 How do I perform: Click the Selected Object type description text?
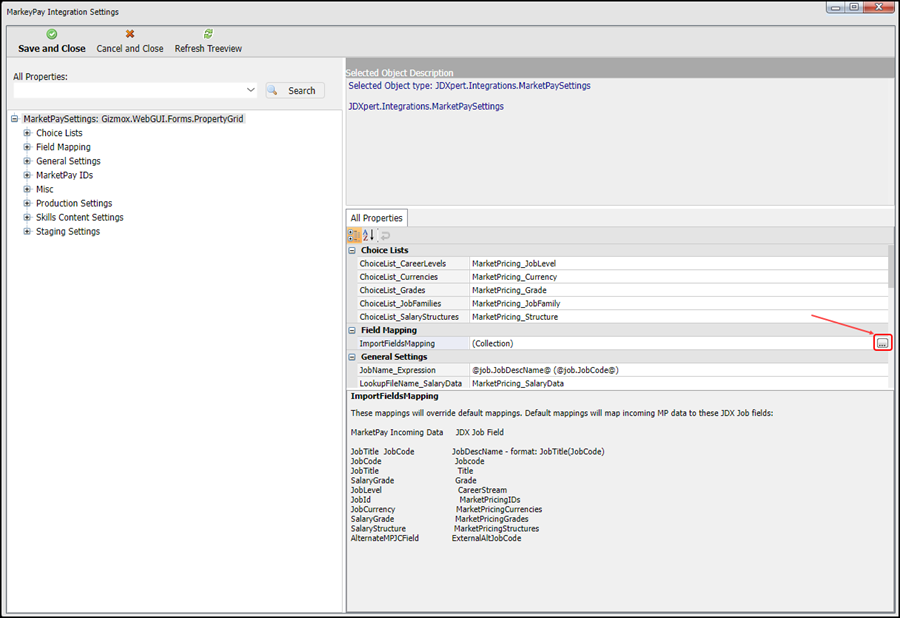point(470,85)
